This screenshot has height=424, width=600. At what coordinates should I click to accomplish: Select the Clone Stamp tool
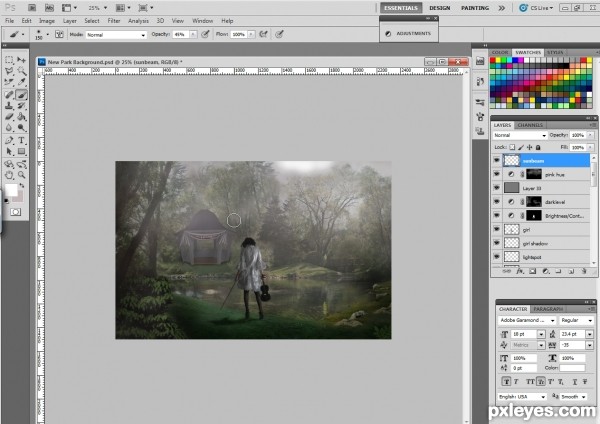(x=9, y=106)
